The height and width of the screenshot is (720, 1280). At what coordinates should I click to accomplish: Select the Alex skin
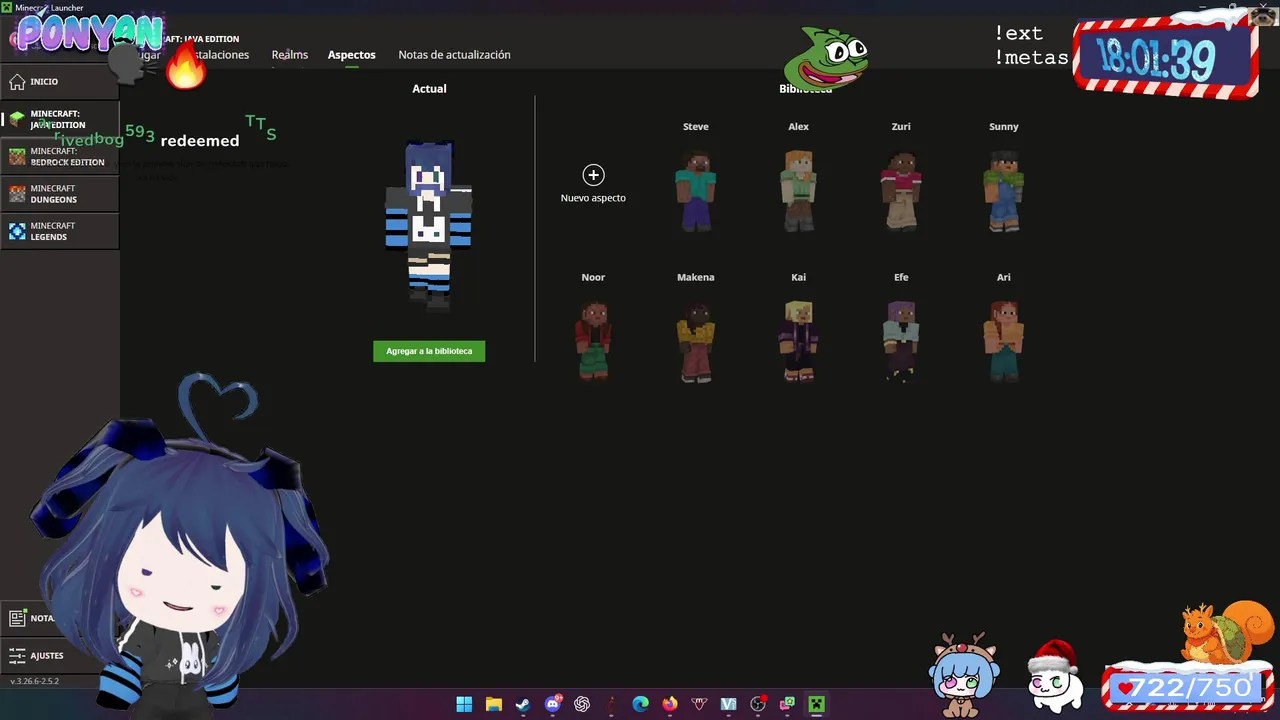point(798,190)
